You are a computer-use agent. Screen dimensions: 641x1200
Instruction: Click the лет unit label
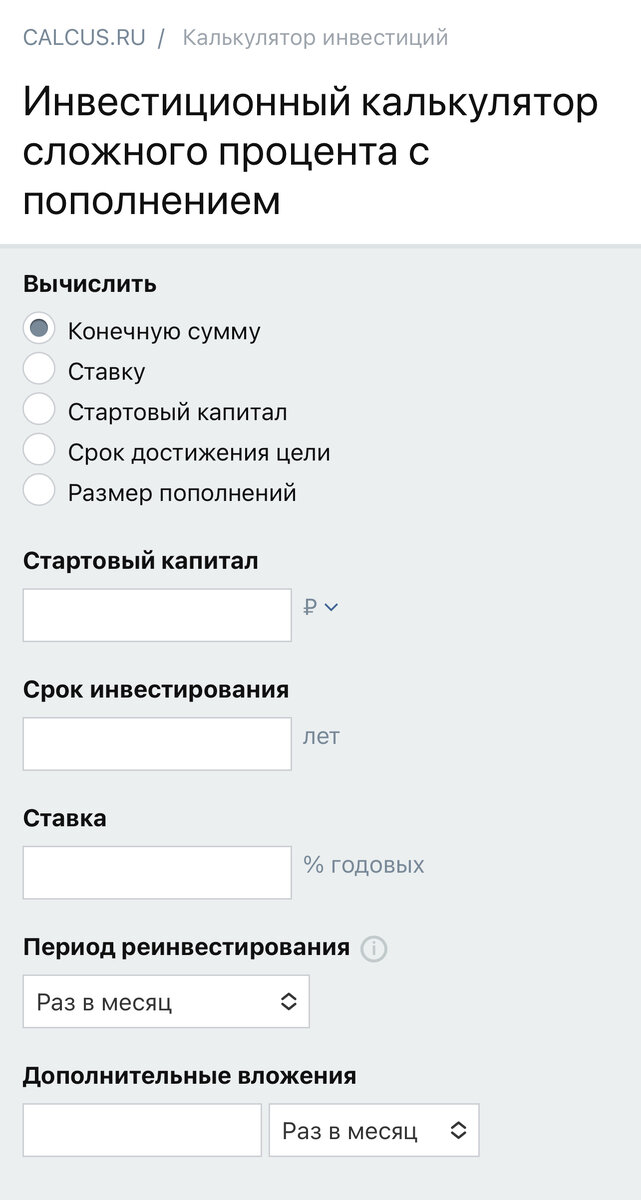319,736
